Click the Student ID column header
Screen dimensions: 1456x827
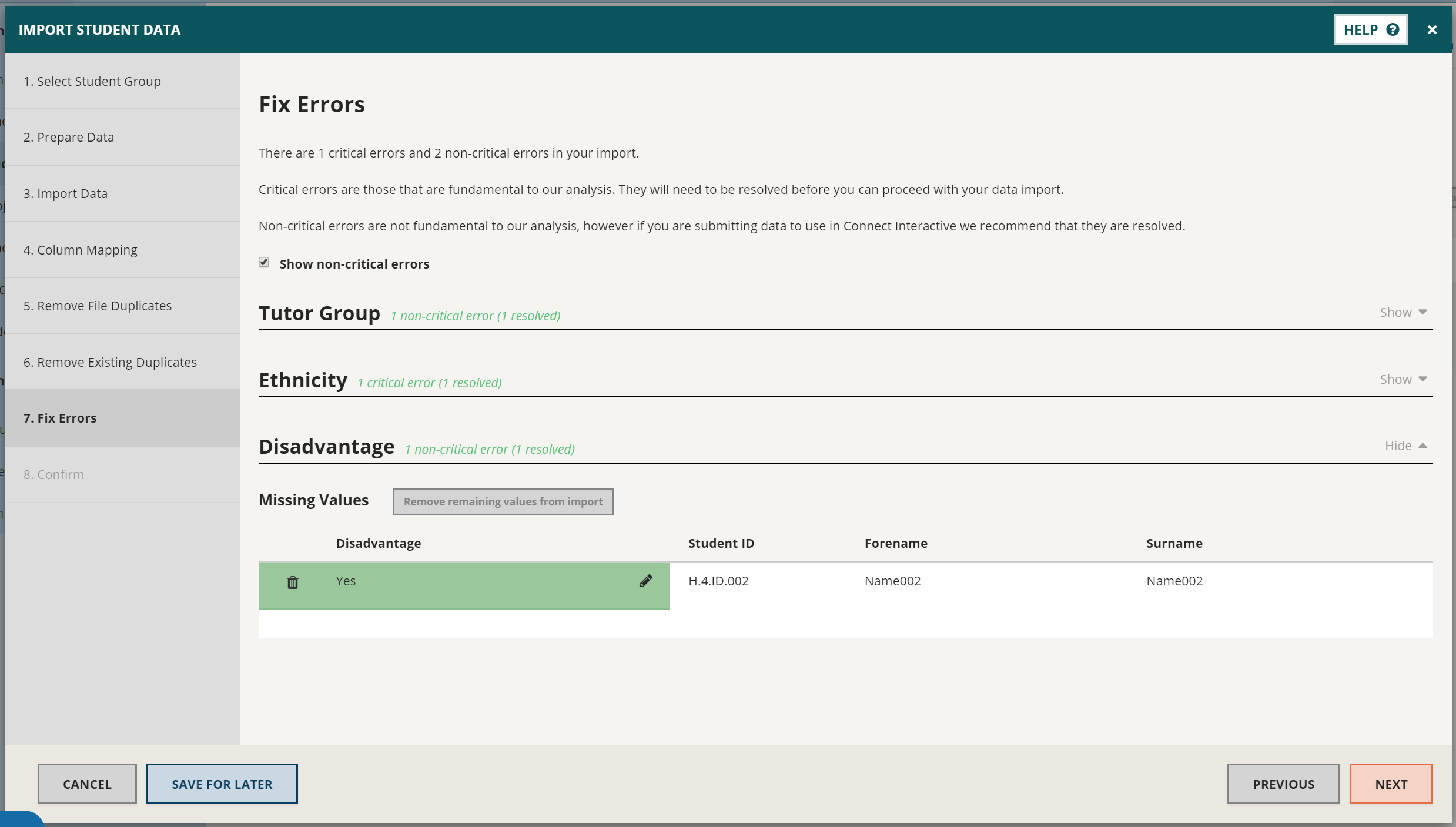tap(721, 543)
